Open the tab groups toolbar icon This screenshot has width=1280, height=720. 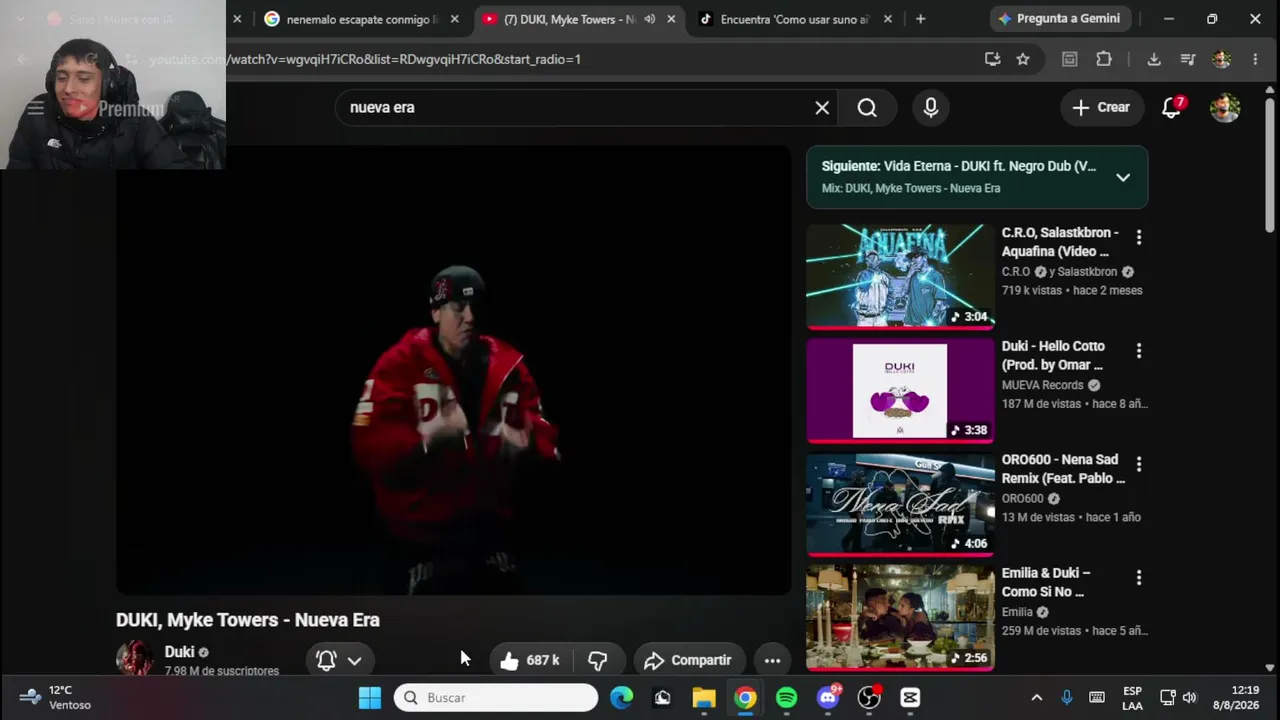(1069, 59)
